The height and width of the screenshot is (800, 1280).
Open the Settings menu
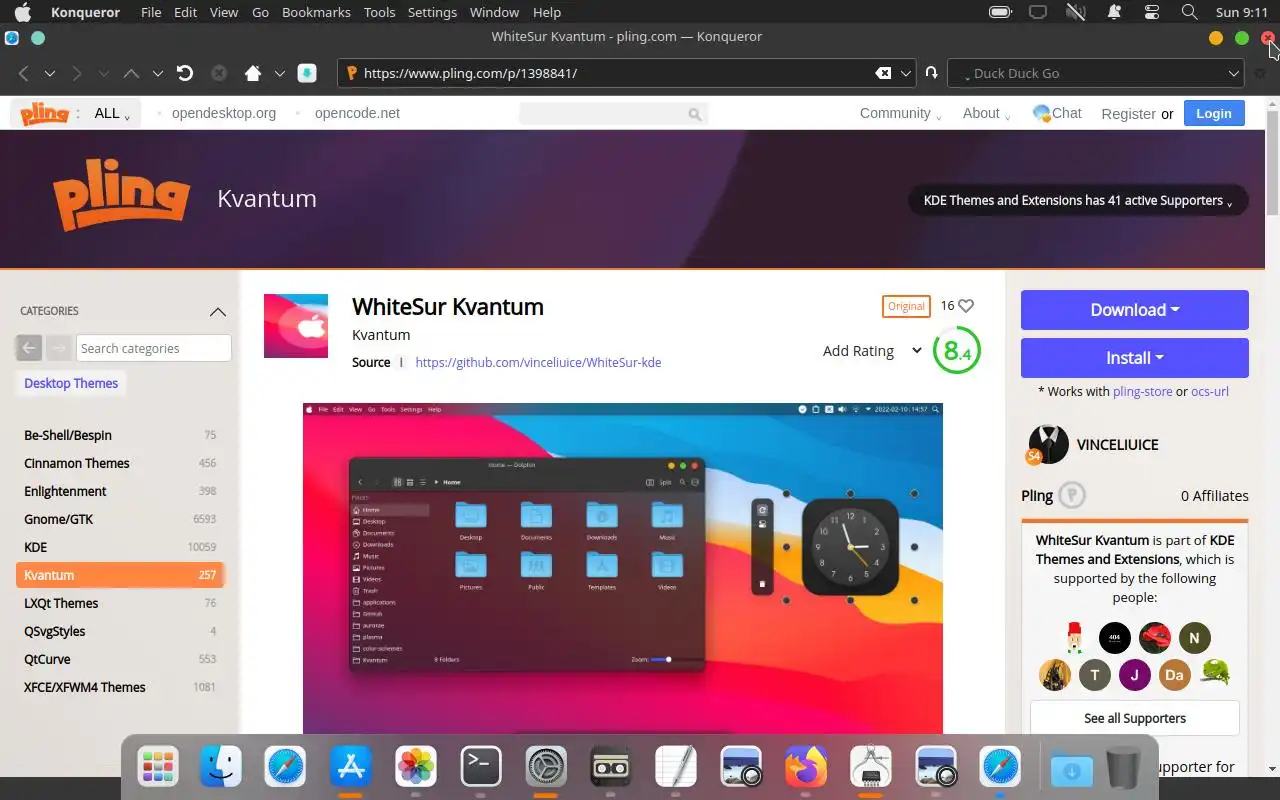pyautogui.click(x=432, y=12)
